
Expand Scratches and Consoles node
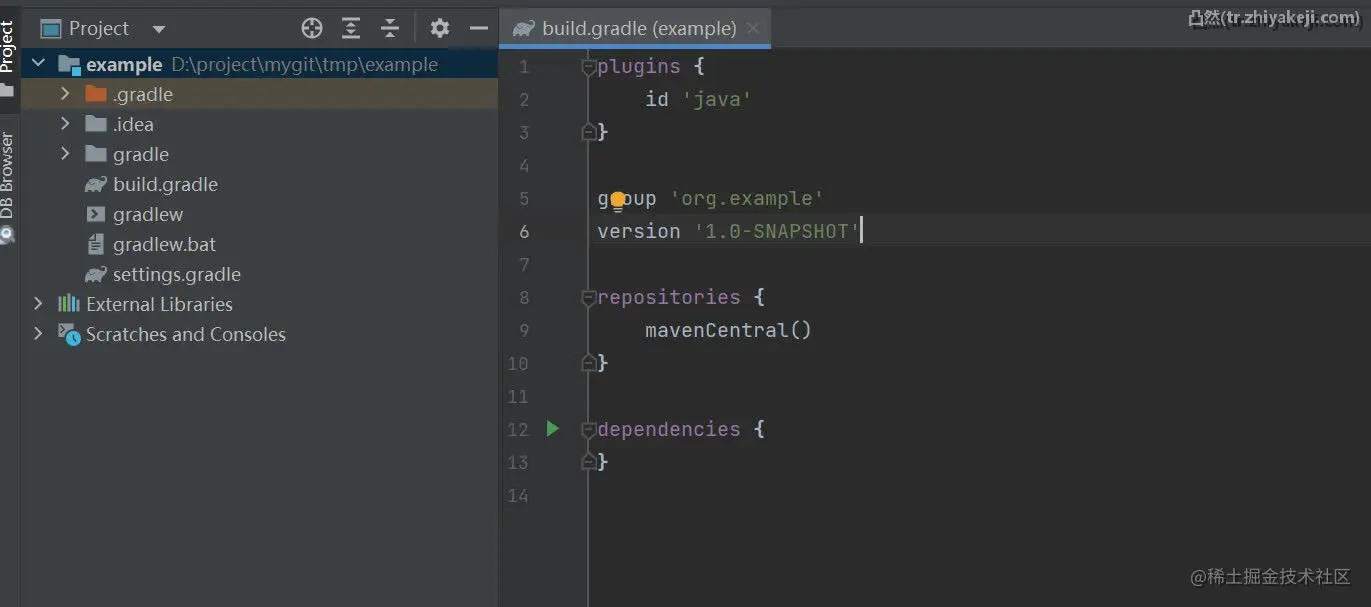(x=38, y=334)
